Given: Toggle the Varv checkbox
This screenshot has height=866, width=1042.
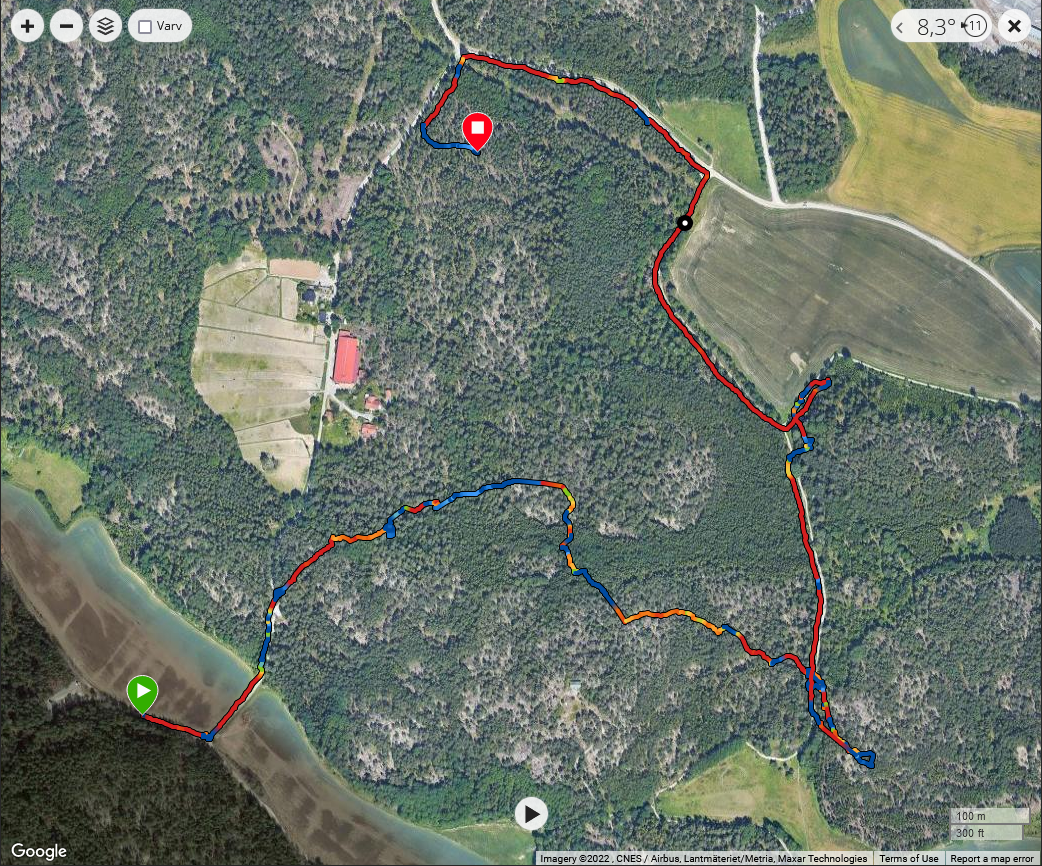Looking at the screenshot, I should click(x=145, y=27).
